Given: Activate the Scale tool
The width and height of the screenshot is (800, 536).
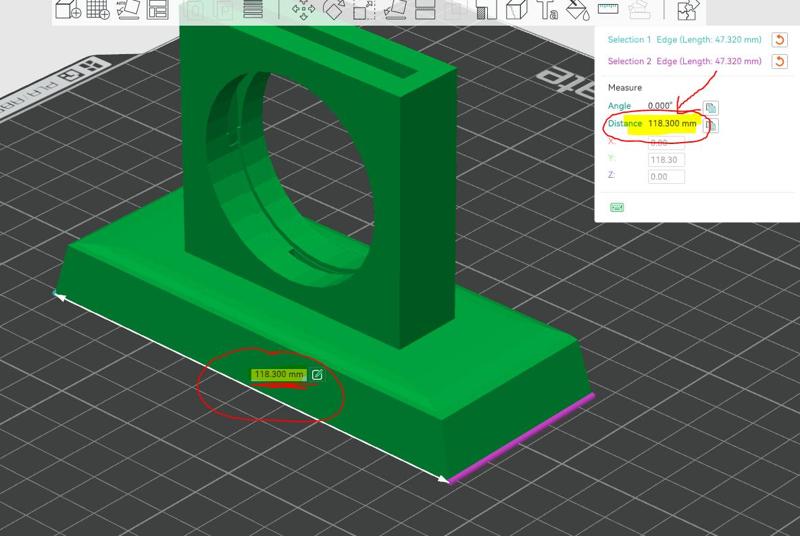Looking at the screenshot, I should [x=364, y=11].
